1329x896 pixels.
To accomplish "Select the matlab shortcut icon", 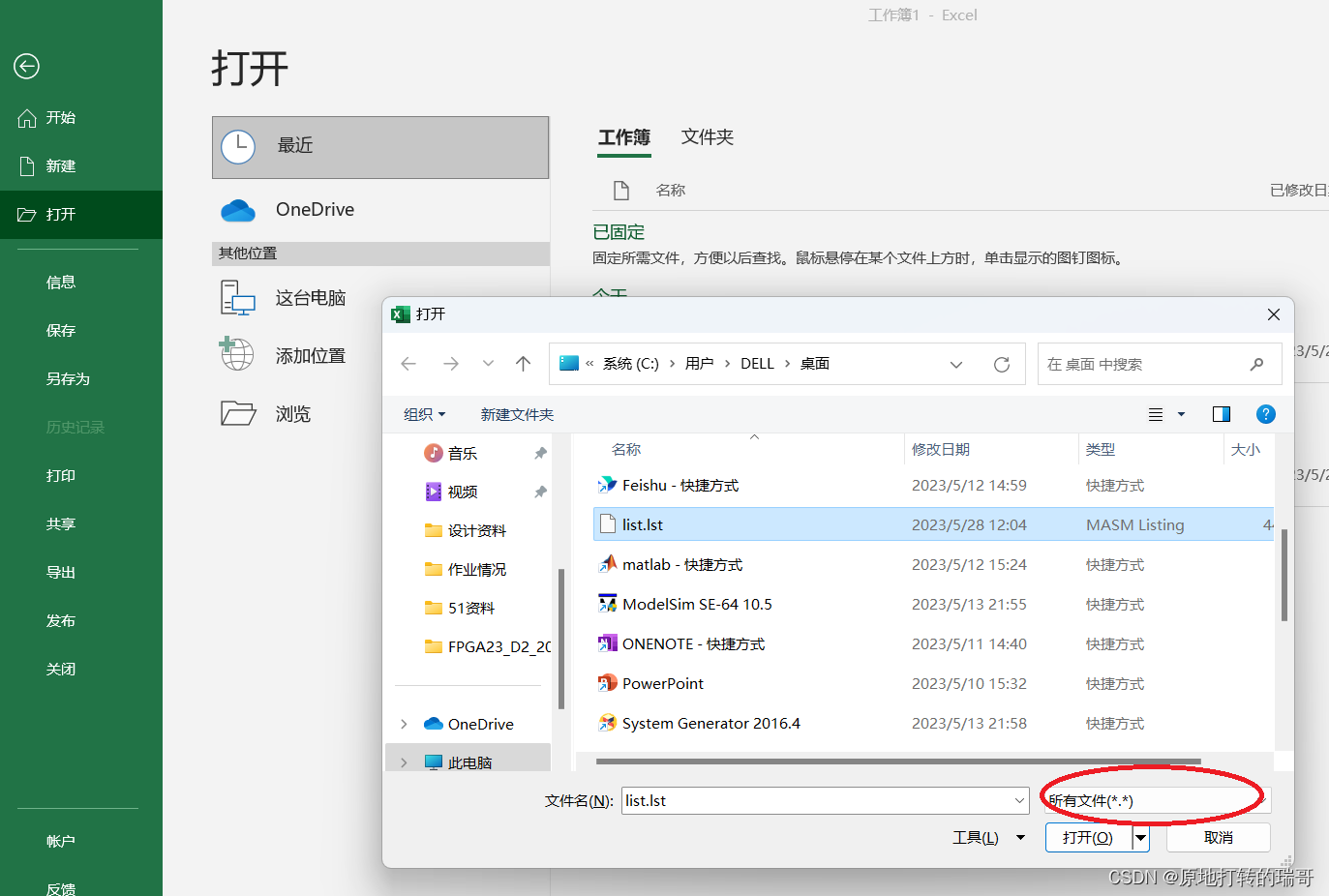I will (x=607, y=564).
